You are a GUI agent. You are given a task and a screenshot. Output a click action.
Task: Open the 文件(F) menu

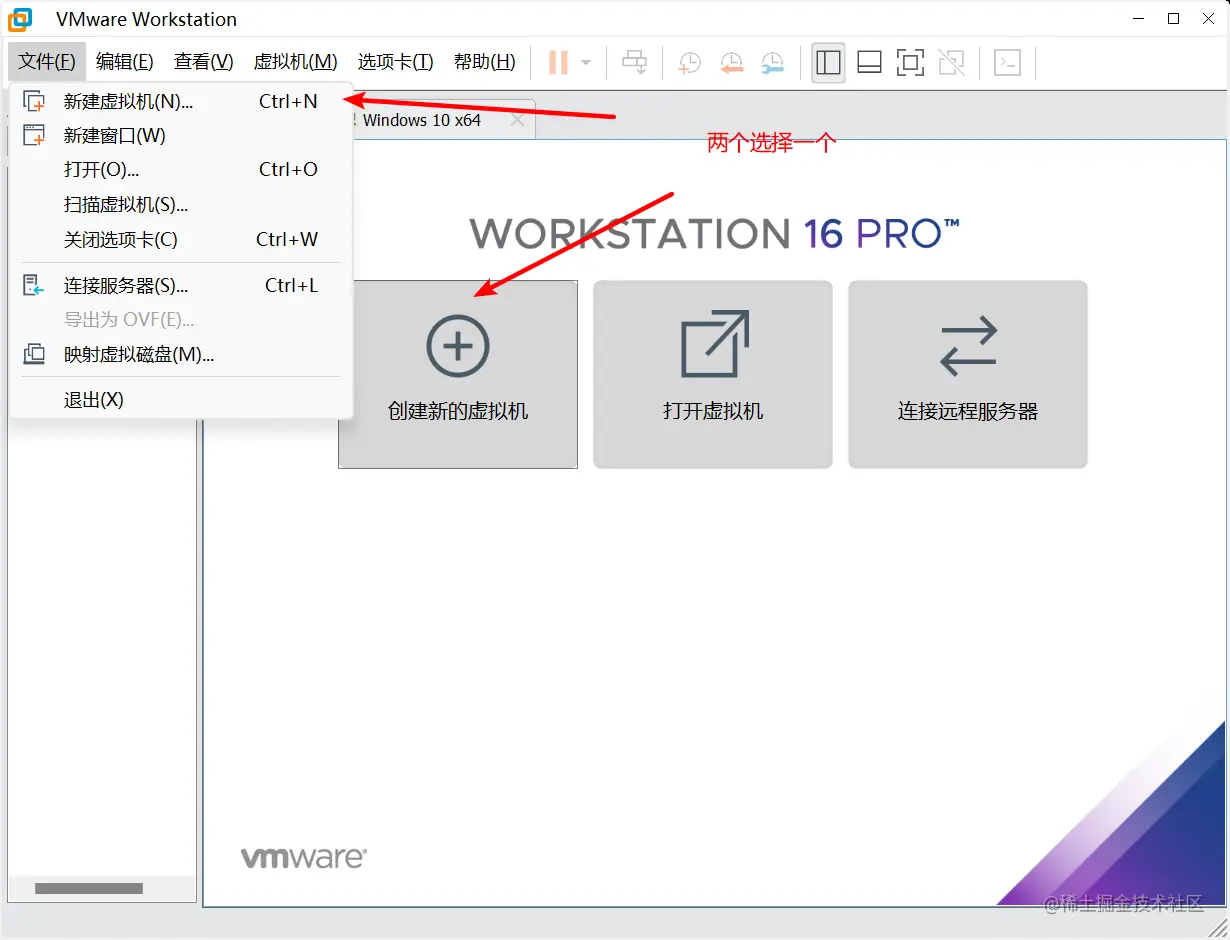click(x=47, y=62)
